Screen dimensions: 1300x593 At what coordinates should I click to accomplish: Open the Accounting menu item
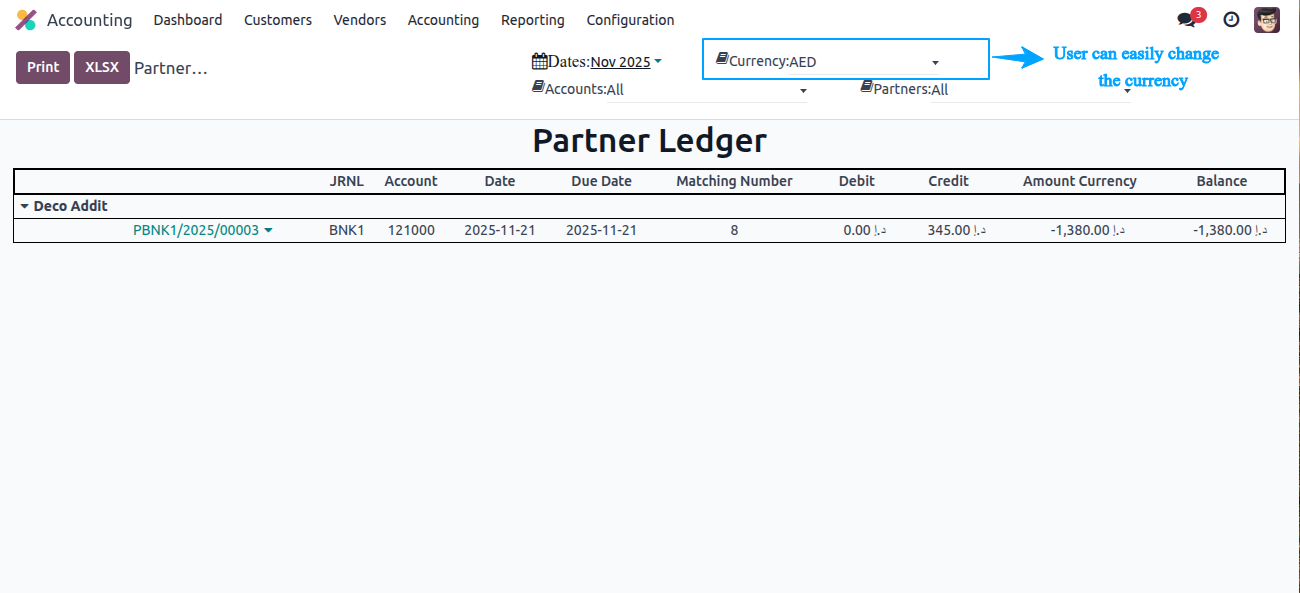(443, 20)
